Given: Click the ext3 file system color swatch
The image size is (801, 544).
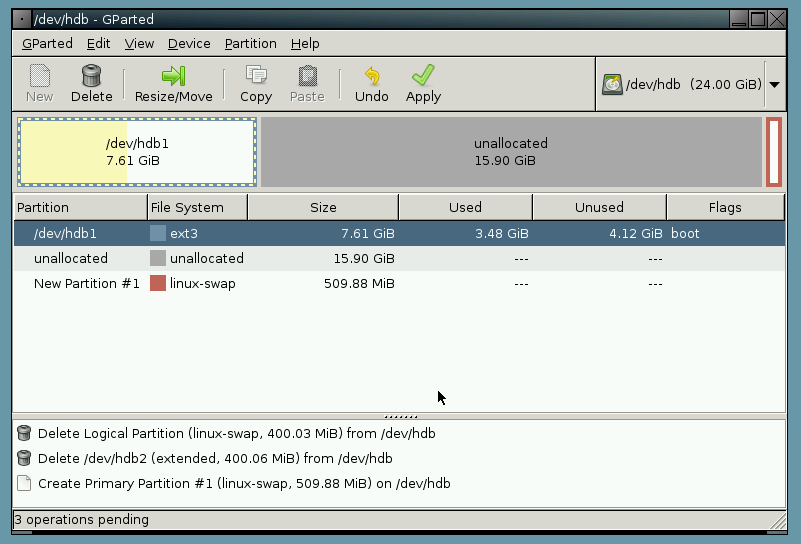Looking at the screenshot, I should coord(158,233).
